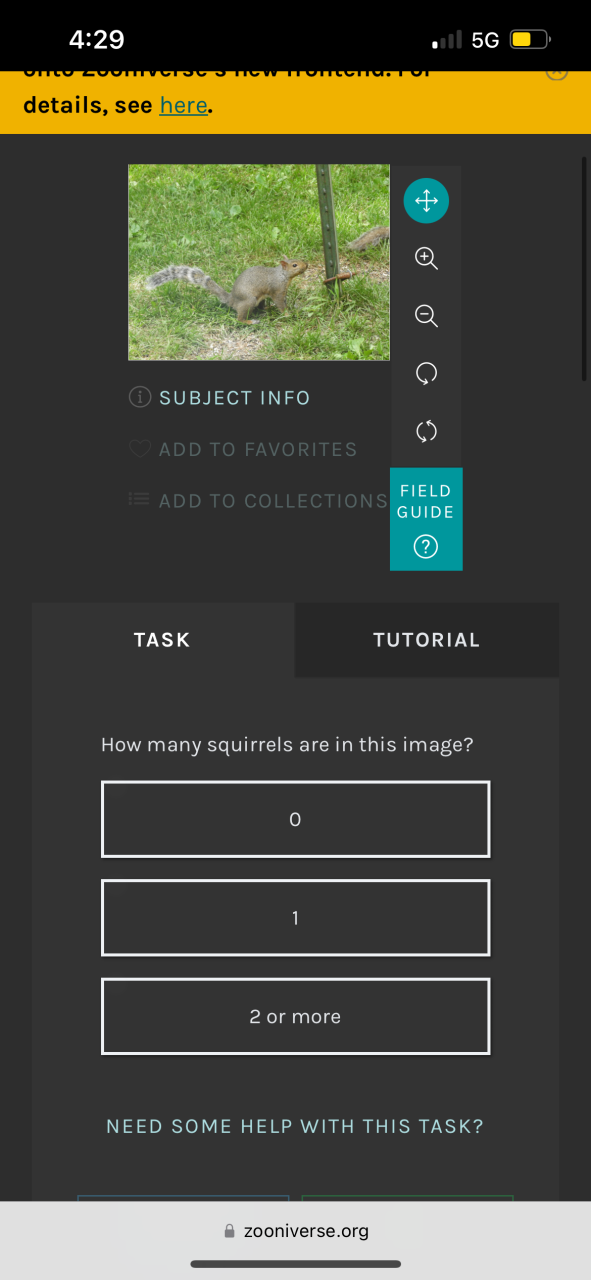591x1280 pixels.
Task: Choose 1 squirrel answer
Action: pyautogui.click(x=295, y=918)
